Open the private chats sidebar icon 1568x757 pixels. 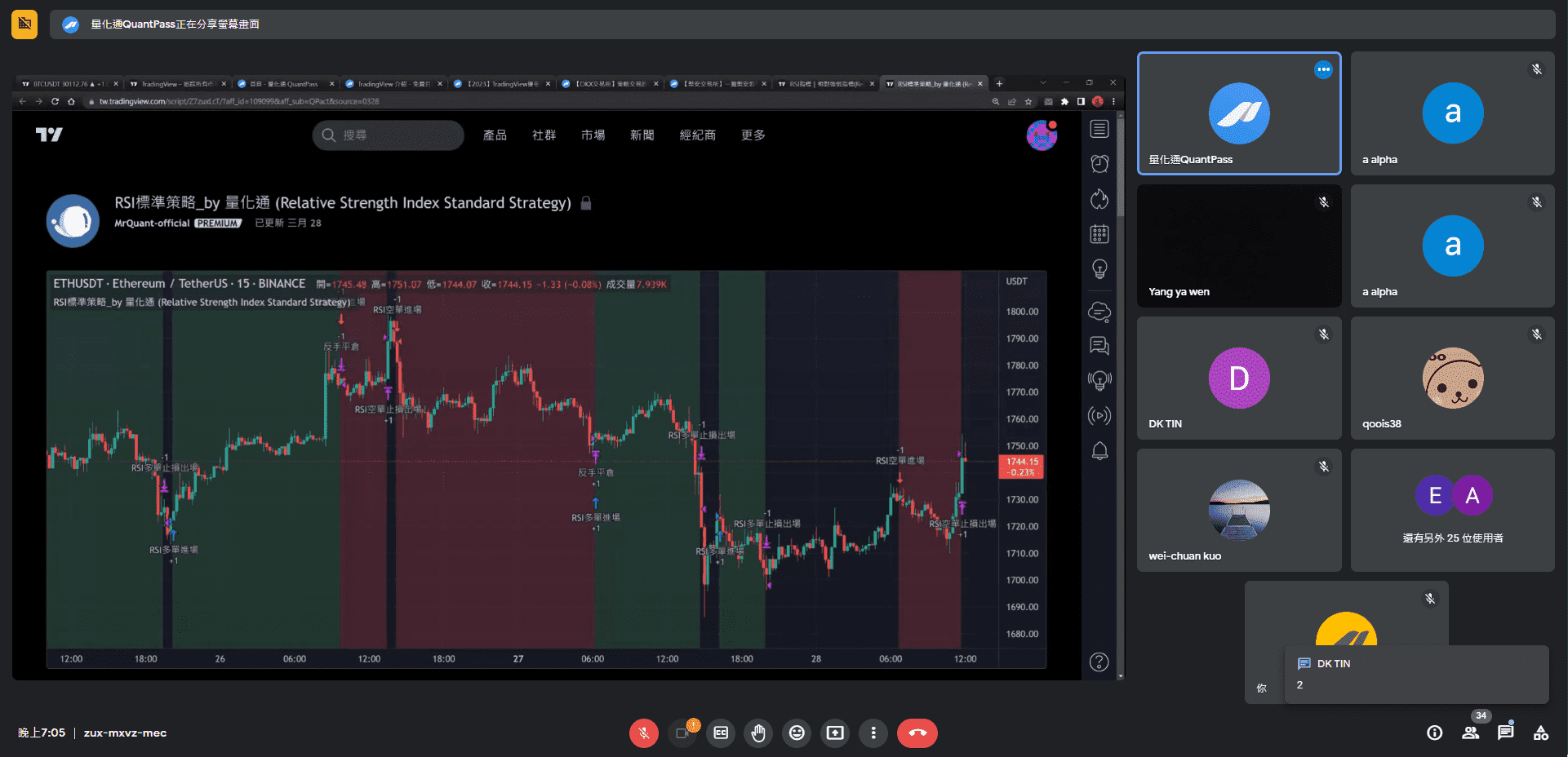tap(1099, 346)
